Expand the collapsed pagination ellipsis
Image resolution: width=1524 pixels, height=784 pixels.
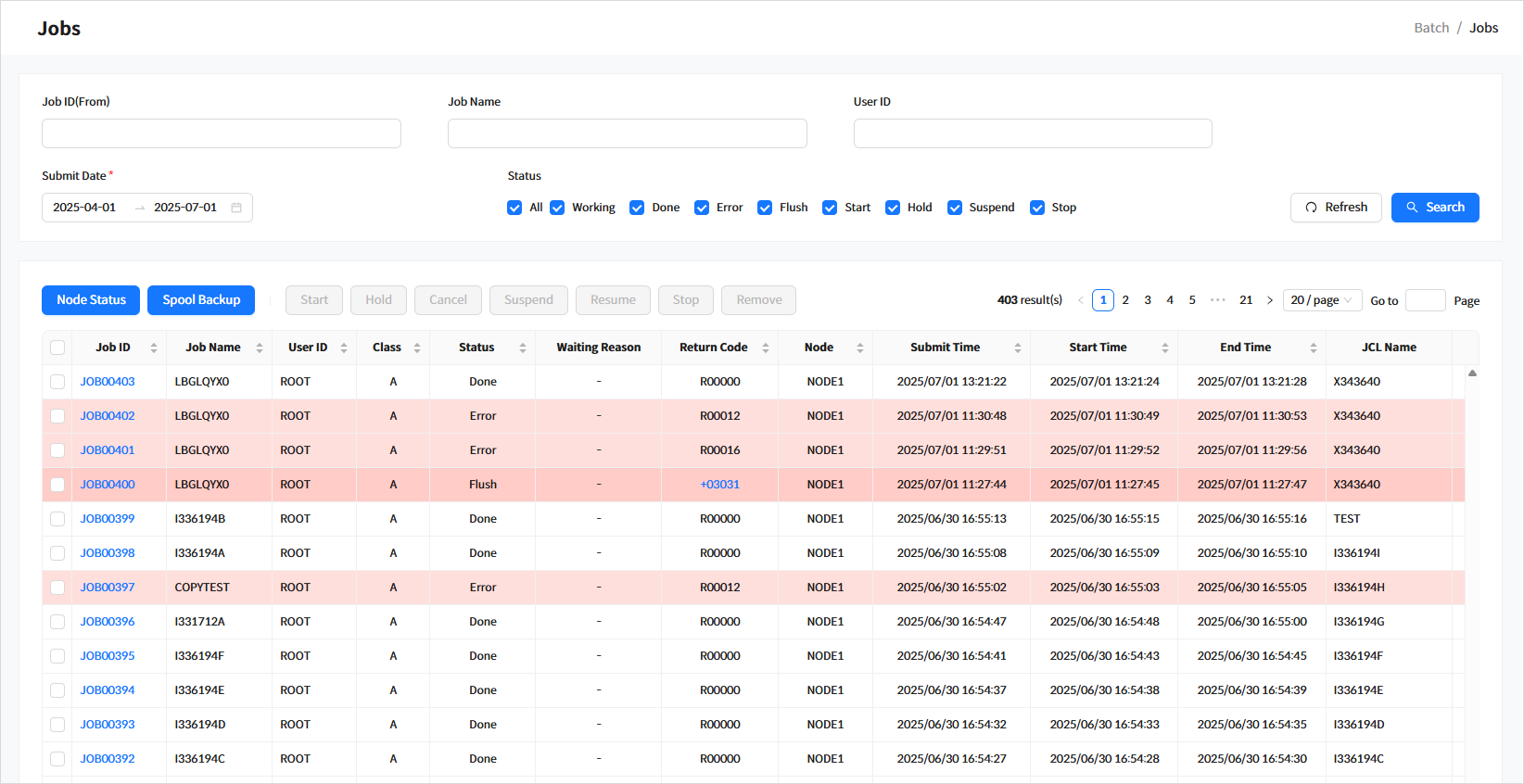point(1218,300)
